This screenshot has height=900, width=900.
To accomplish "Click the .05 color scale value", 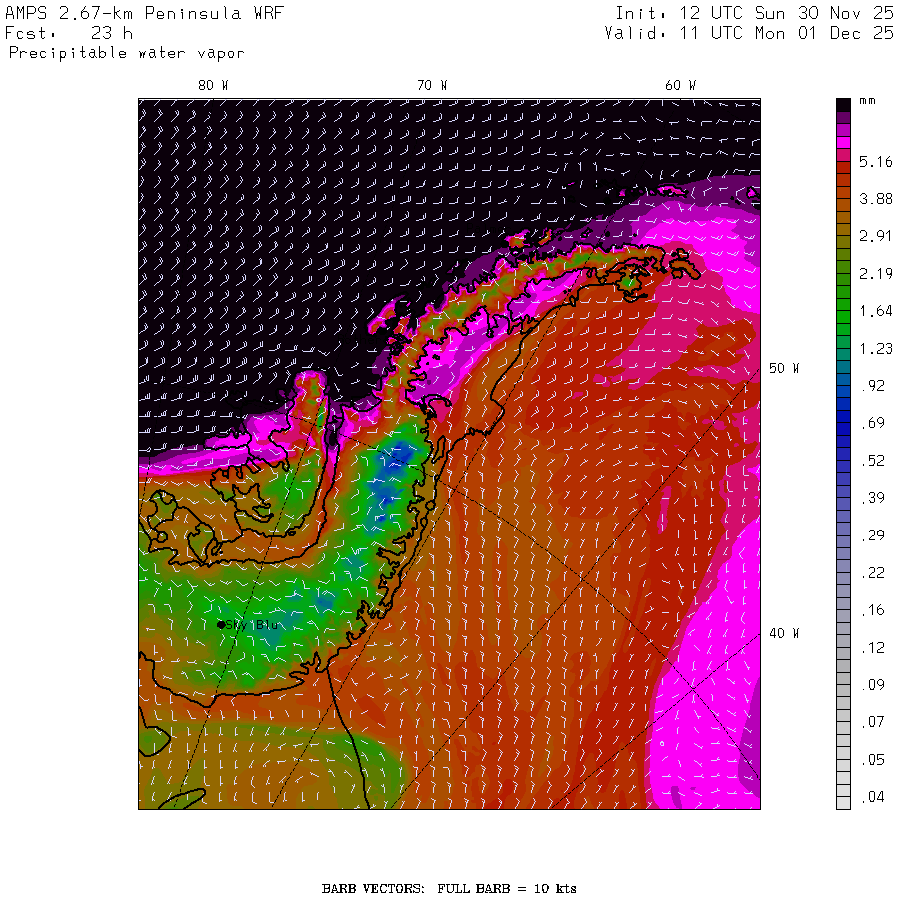I will click(874, 760).
